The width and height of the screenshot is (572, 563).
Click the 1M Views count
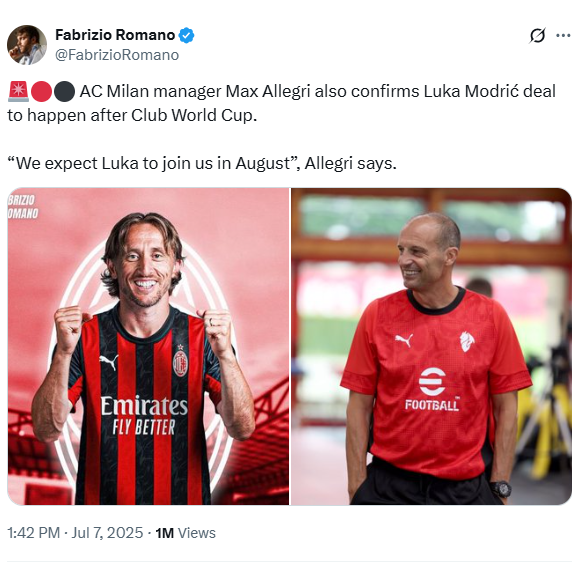coord(185,533)
